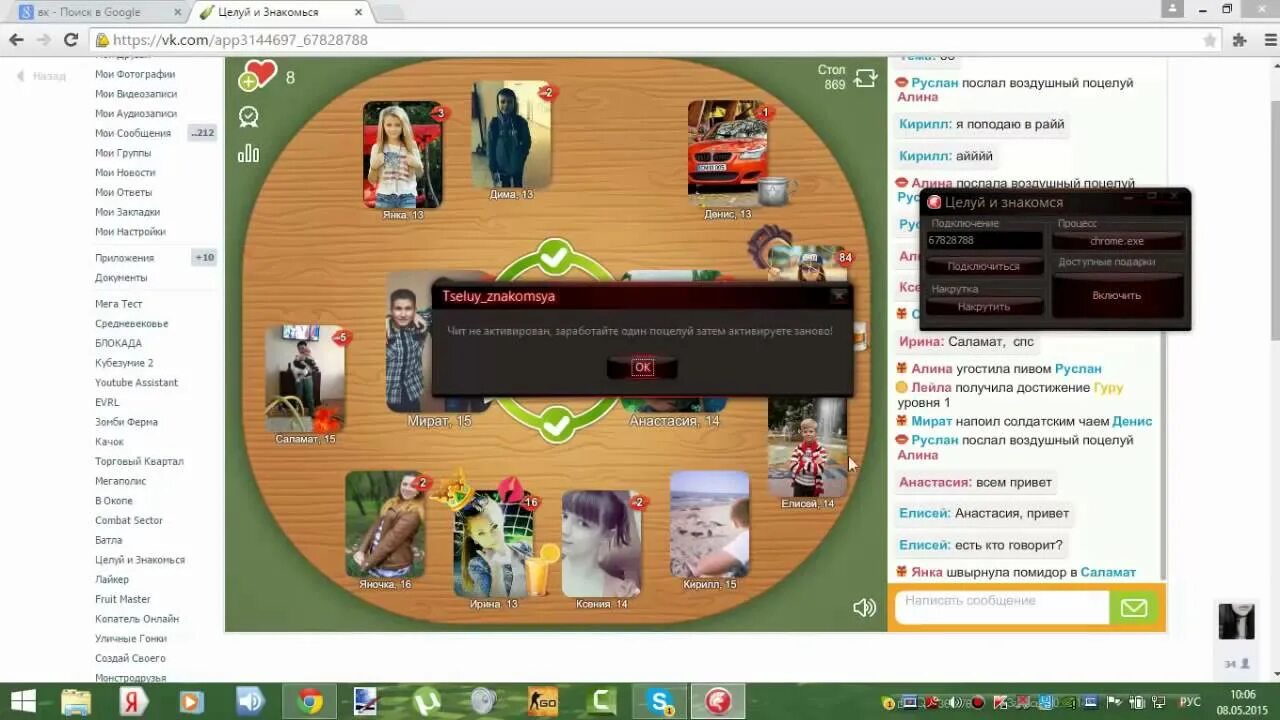The width and height of the screenshot is (1280, 720).
Task: Open Chrome extensions puzzle icon
Action: [1240, 40]
